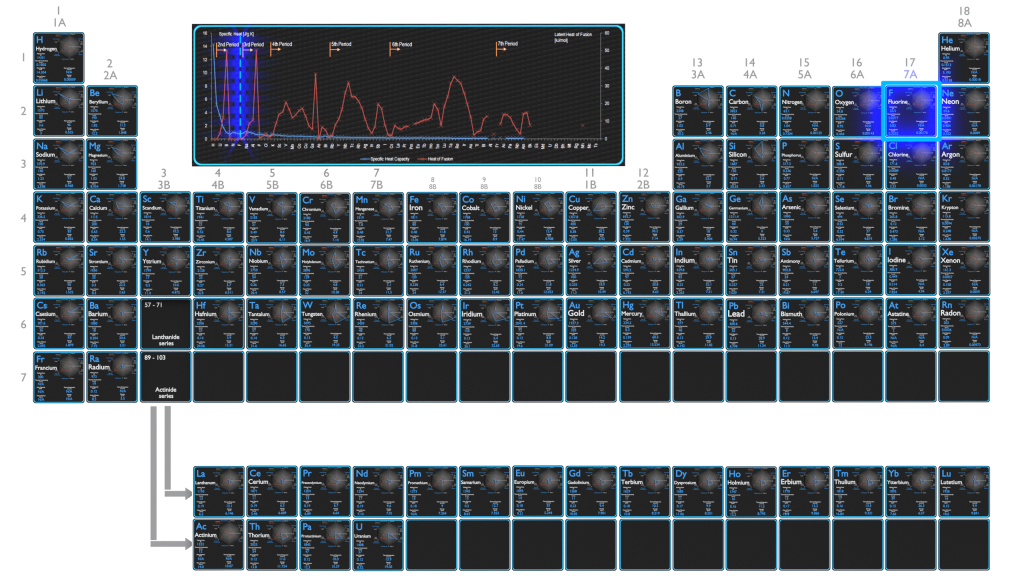The image size is (1024, 576).
Task: Select the highlighted Fluorine element tile
Action: (910, 111)
